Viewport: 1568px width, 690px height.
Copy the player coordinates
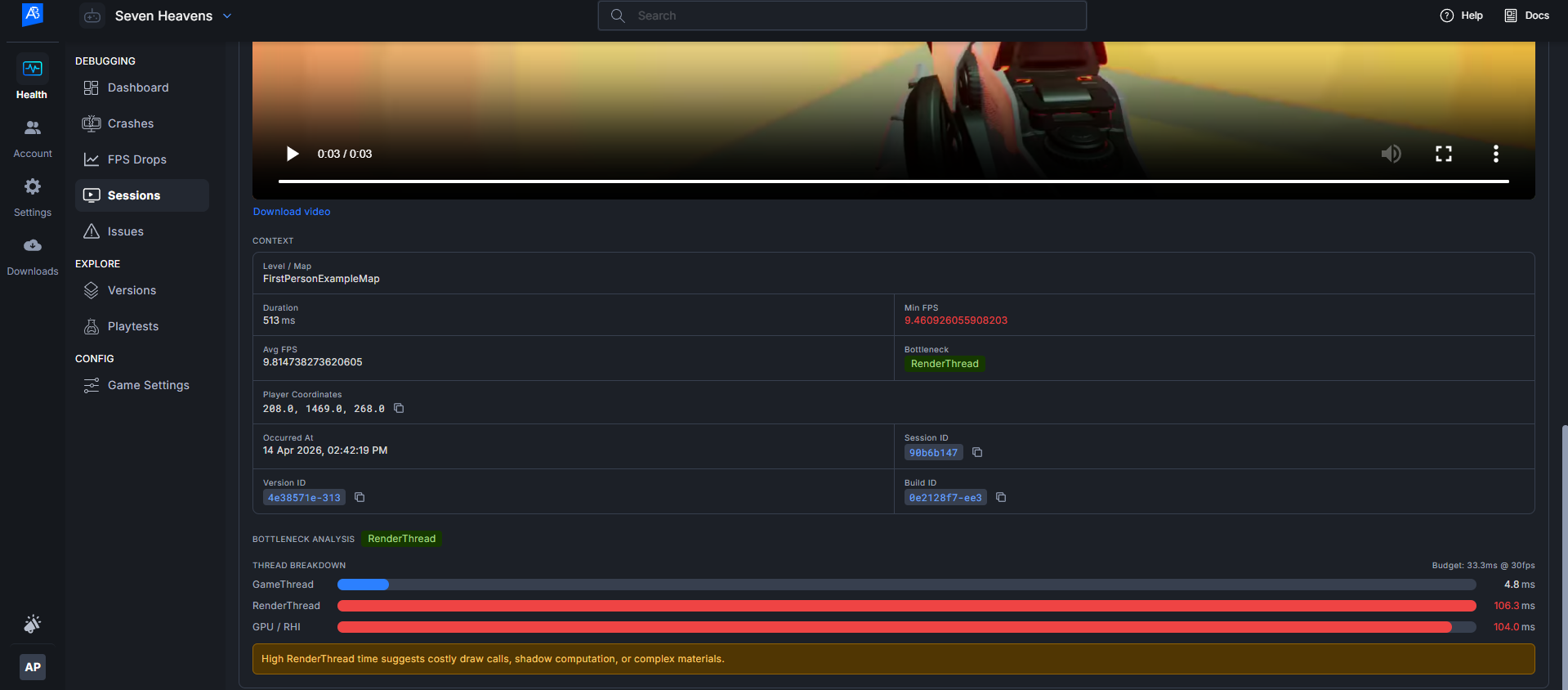399,408
